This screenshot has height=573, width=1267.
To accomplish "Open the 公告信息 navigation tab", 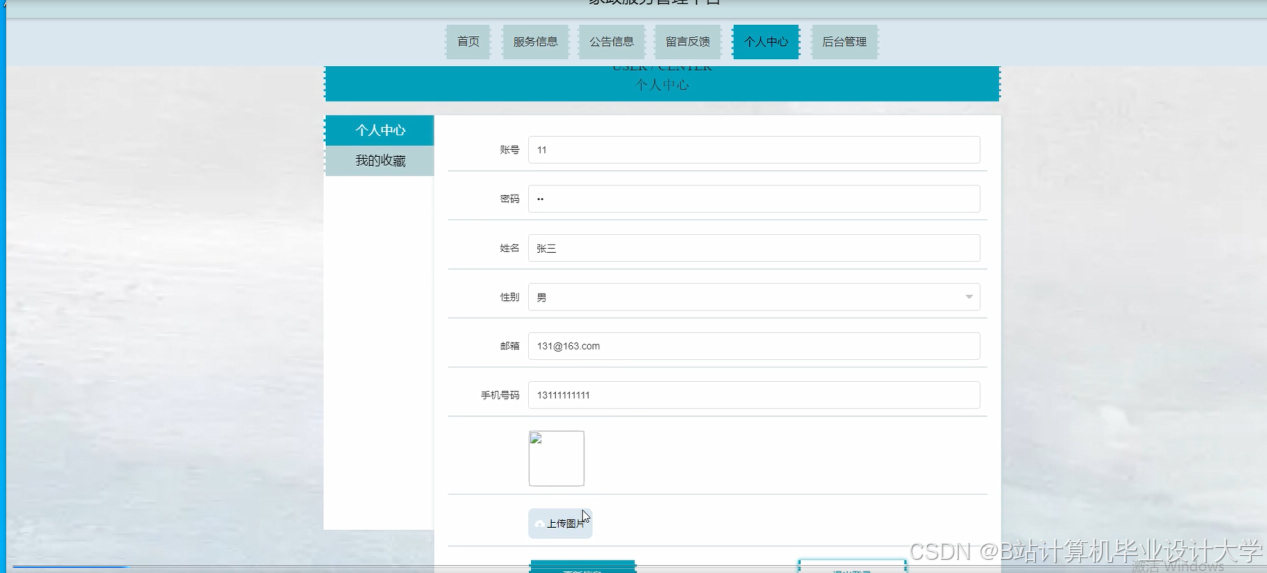I will 611,42.
